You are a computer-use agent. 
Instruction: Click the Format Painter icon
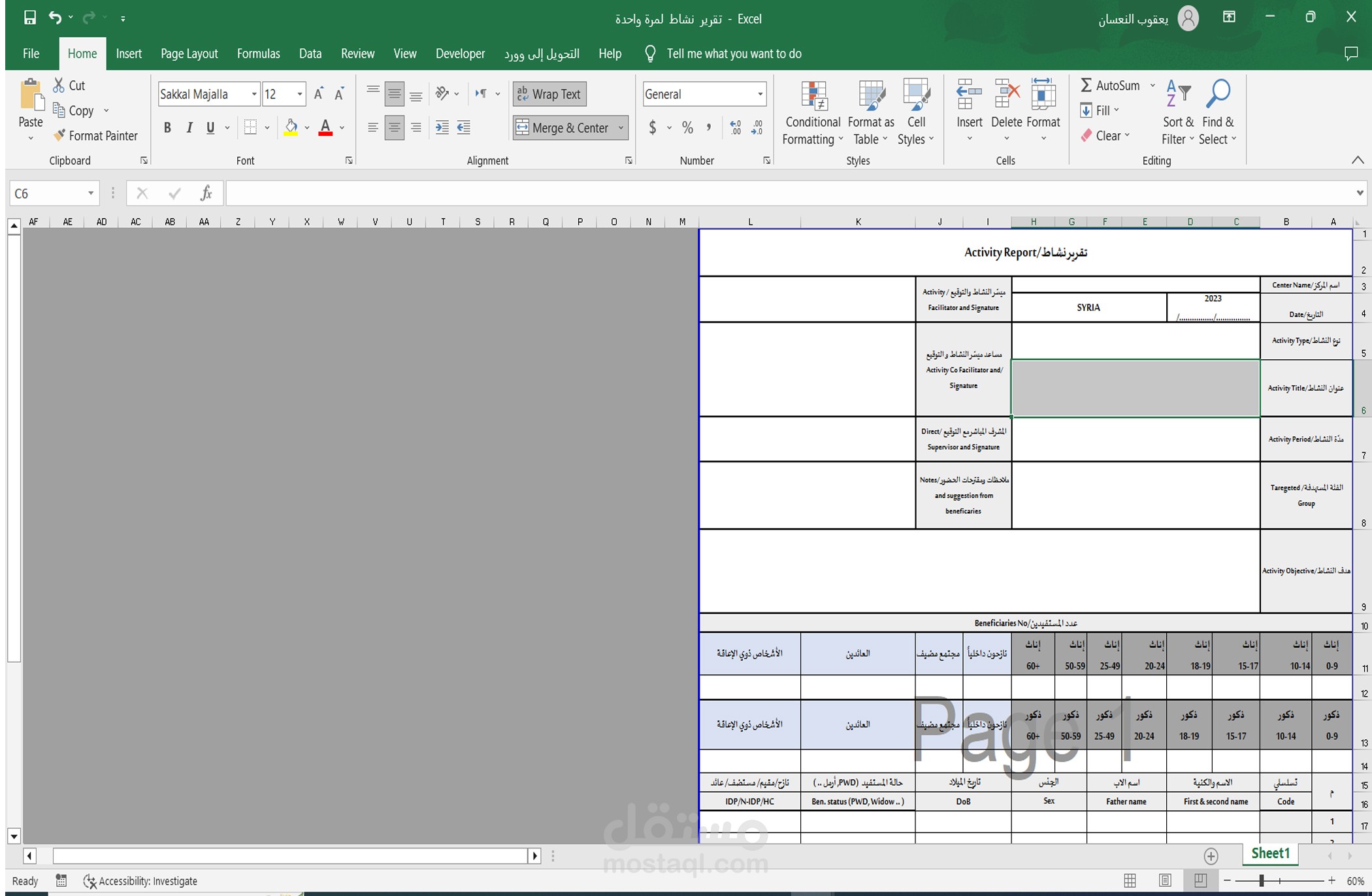coord(59,135)
